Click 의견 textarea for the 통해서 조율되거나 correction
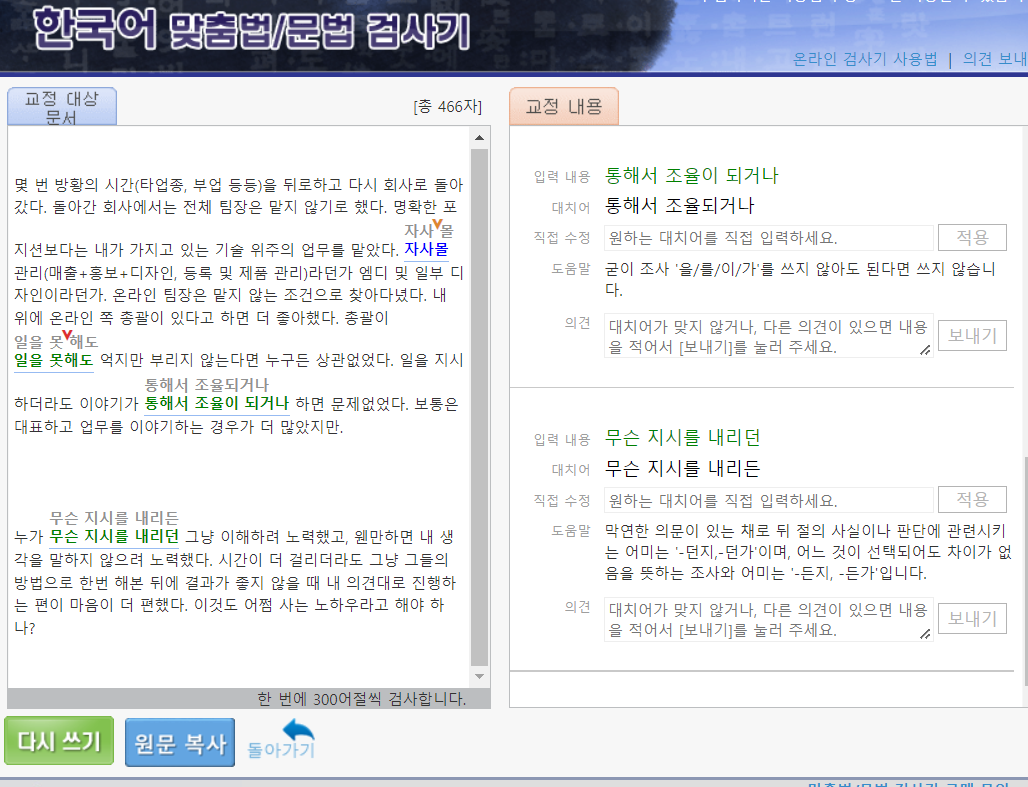Screen dimensions: 1028x787 click(x=768, y=336)
